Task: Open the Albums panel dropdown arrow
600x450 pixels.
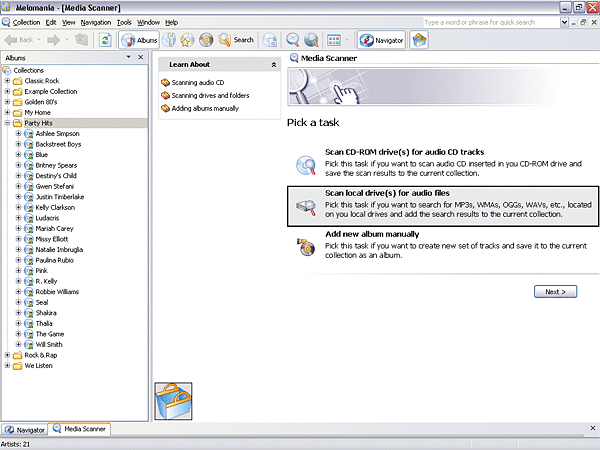Action: pos(129,57)
